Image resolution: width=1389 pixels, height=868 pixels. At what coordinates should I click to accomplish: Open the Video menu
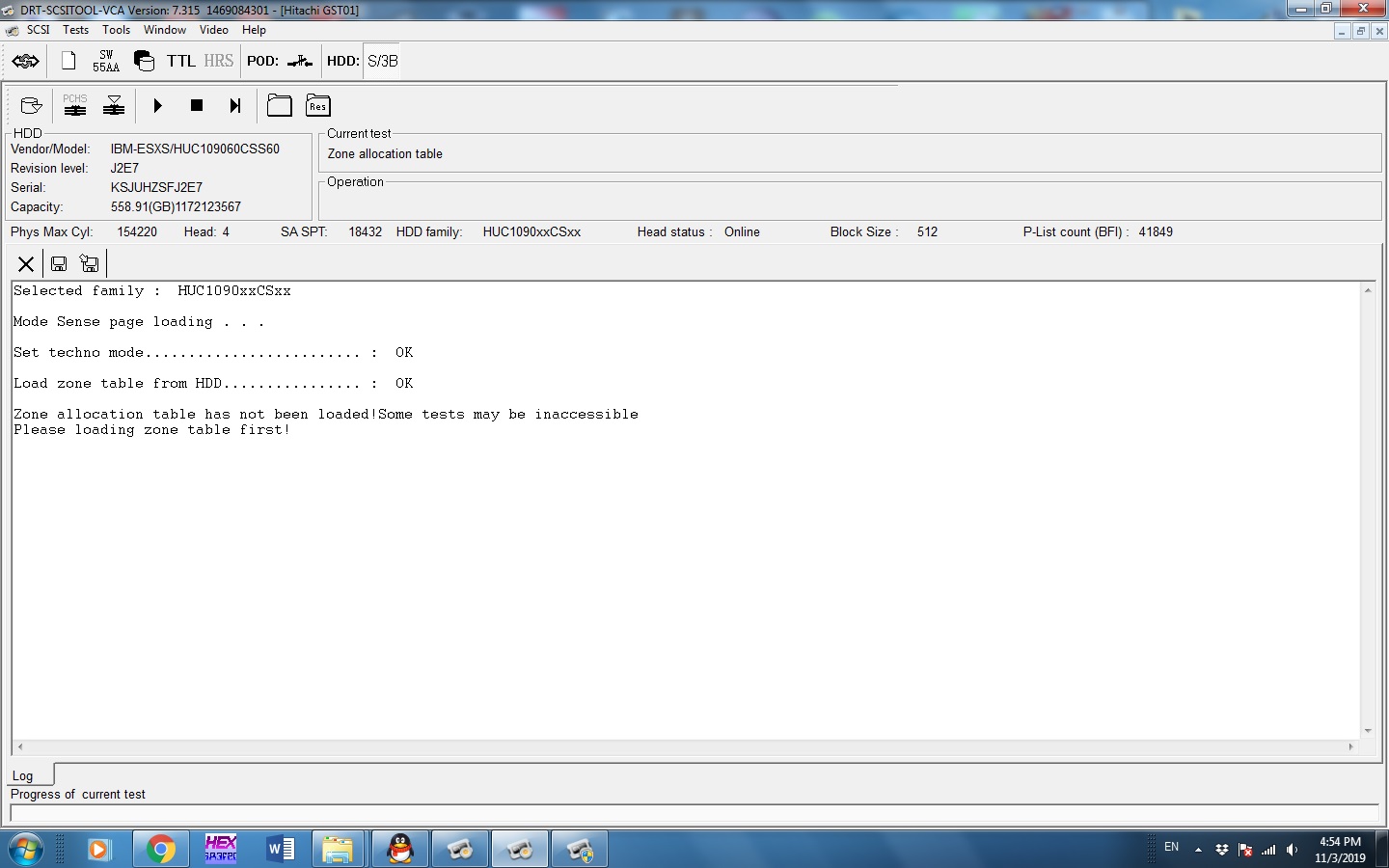(214, 30)
